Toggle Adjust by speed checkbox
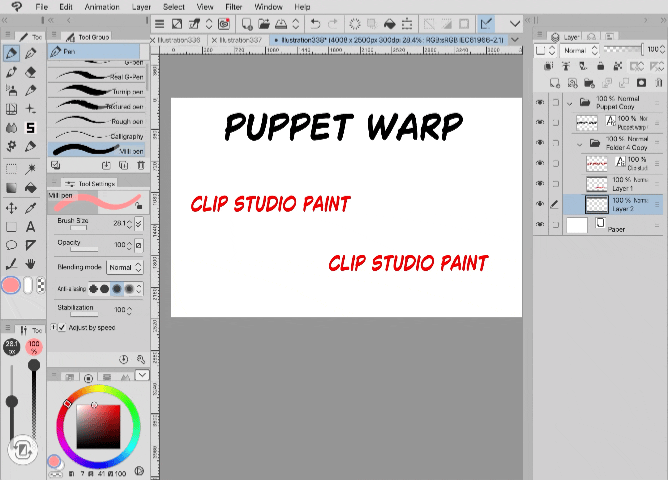Viewport: 668px width, 480px height. (x=62, y=328)
